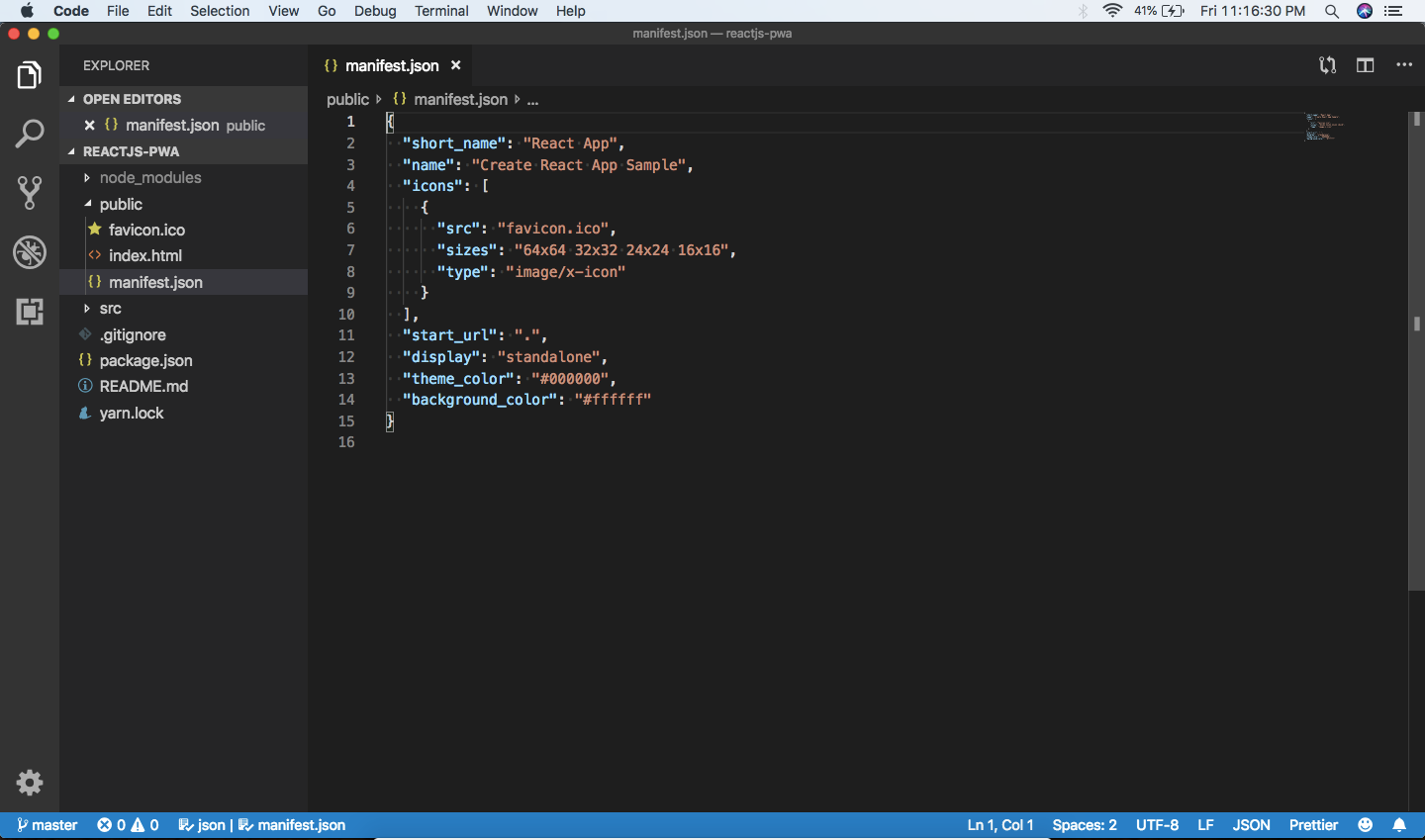Open the Terminal menu
This screenshot has width=1425, height=840.
click(441, 11)
